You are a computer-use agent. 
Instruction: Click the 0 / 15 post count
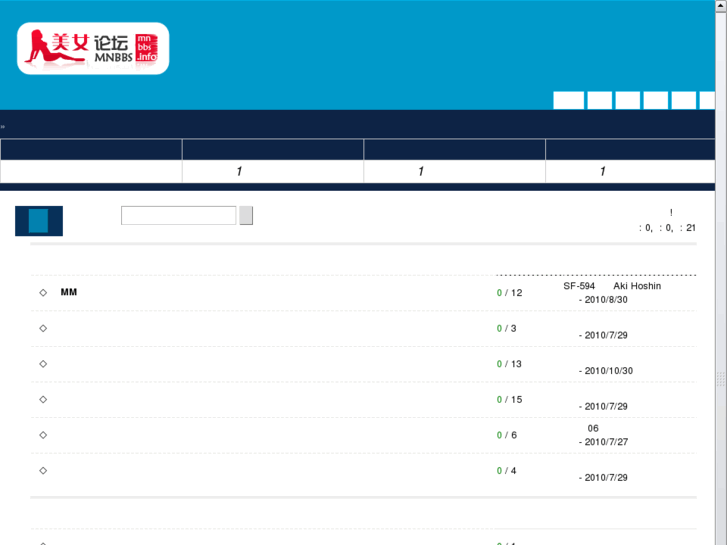(x=510, y=399)
